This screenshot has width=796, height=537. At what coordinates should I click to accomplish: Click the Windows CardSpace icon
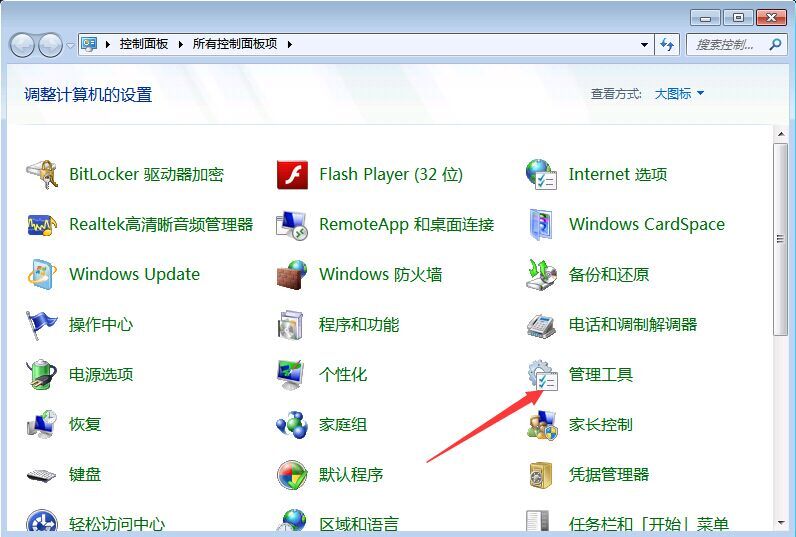(x=541, y=224)
